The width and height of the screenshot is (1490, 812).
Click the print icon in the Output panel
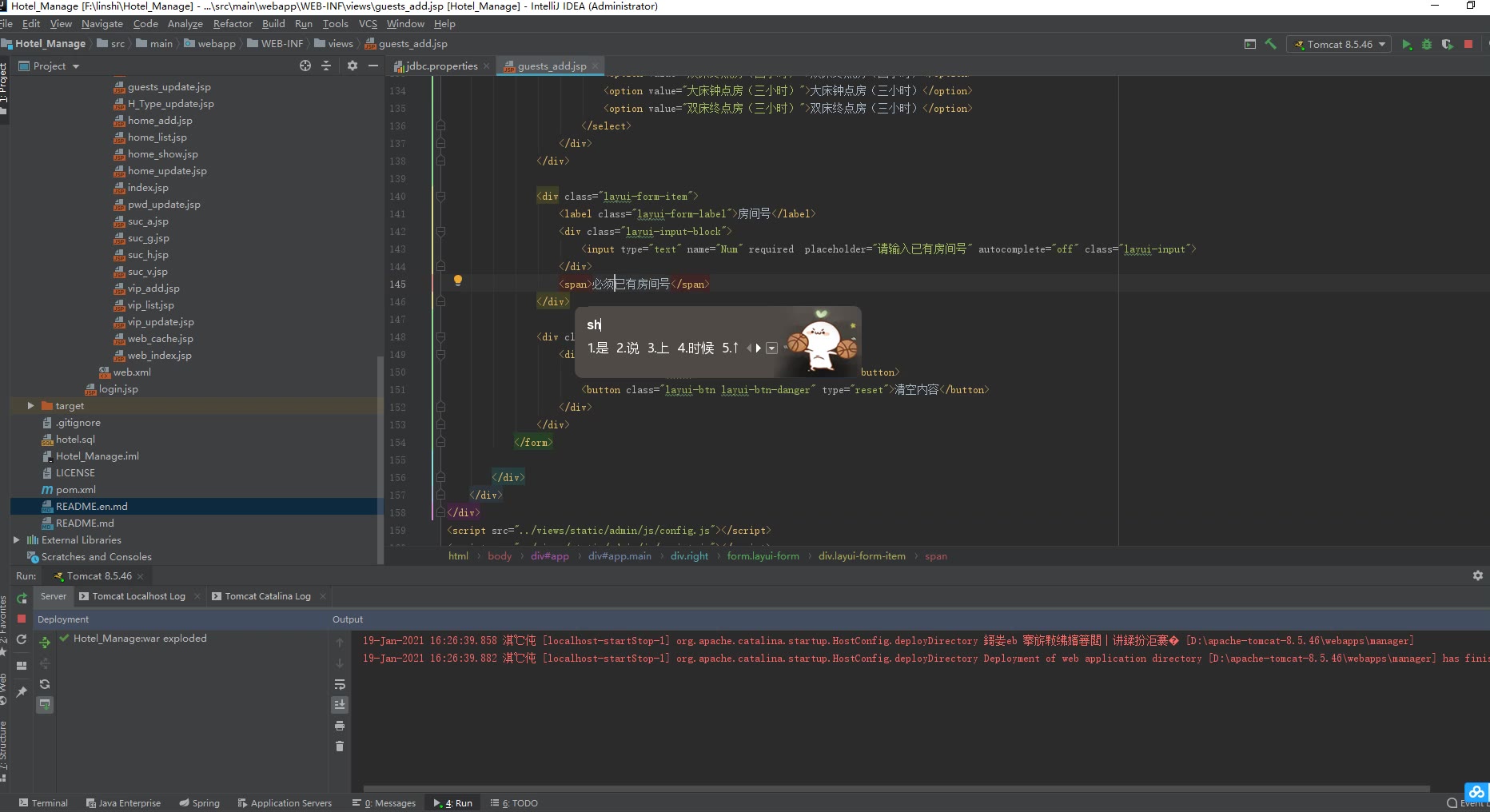click(340, 726)
